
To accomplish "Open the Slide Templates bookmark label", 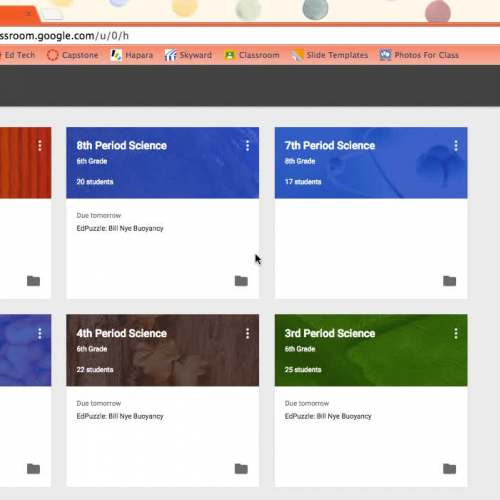I will tap(337, 55).
